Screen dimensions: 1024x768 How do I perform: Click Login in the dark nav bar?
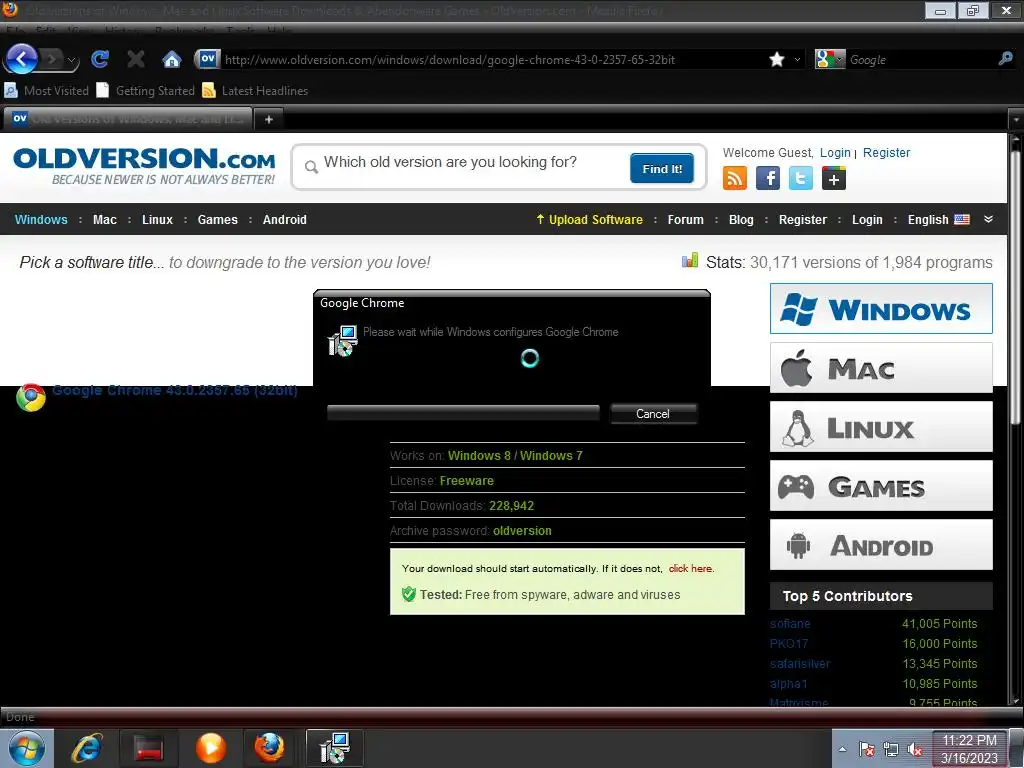pos(867,219)
